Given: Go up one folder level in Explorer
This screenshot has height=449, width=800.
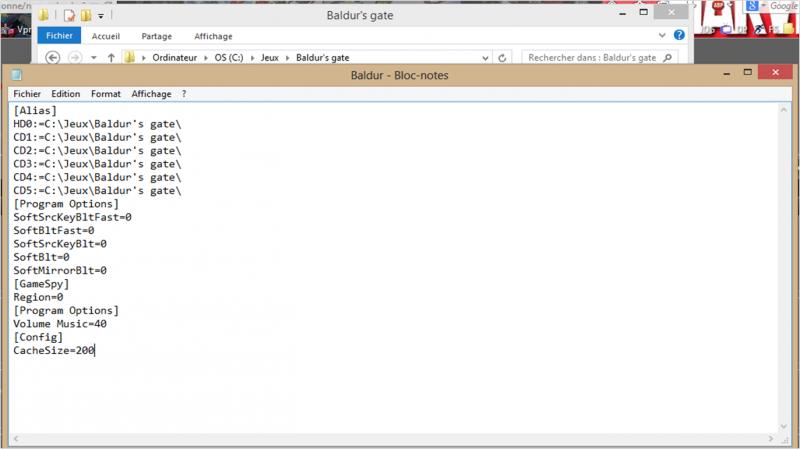Looking at the screenshot, I should click(x=111, y=58).
